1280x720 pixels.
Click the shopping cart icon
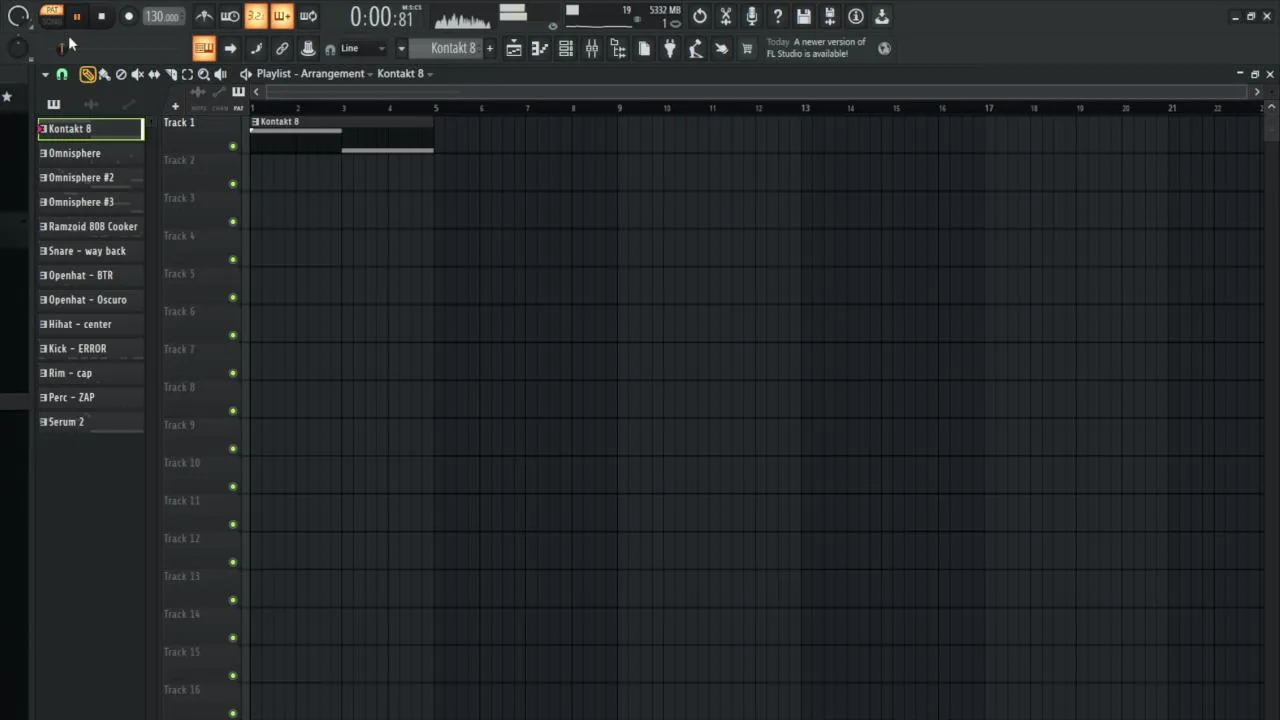[747, 48]
